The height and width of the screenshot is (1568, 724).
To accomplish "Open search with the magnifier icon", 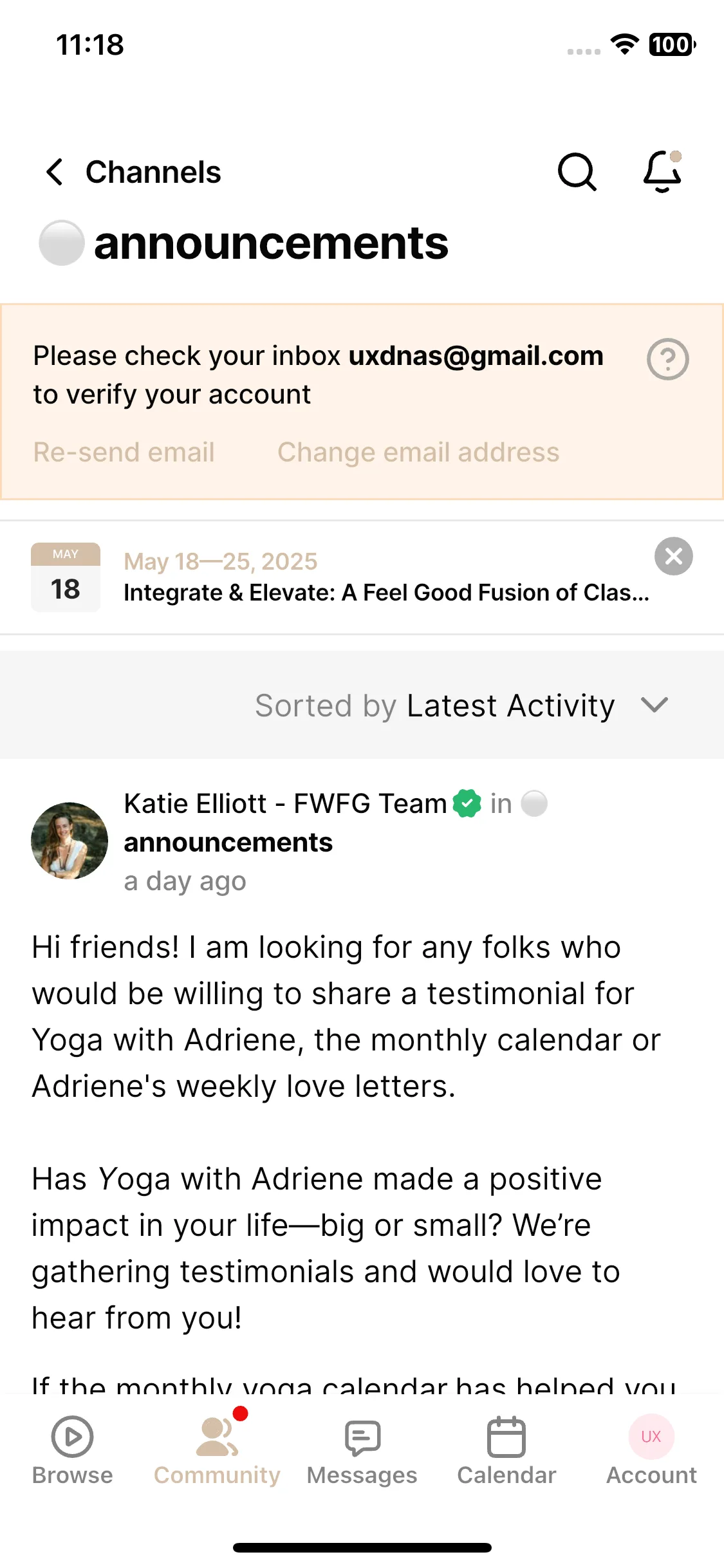I will click(x=577, y=172).
